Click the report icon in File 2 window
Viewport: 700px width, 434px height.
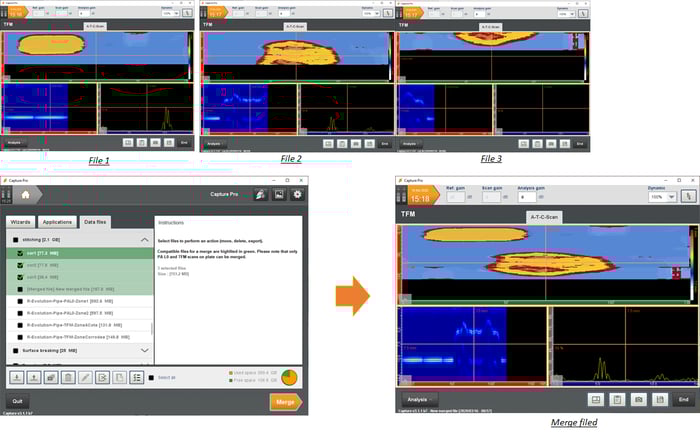342,144
